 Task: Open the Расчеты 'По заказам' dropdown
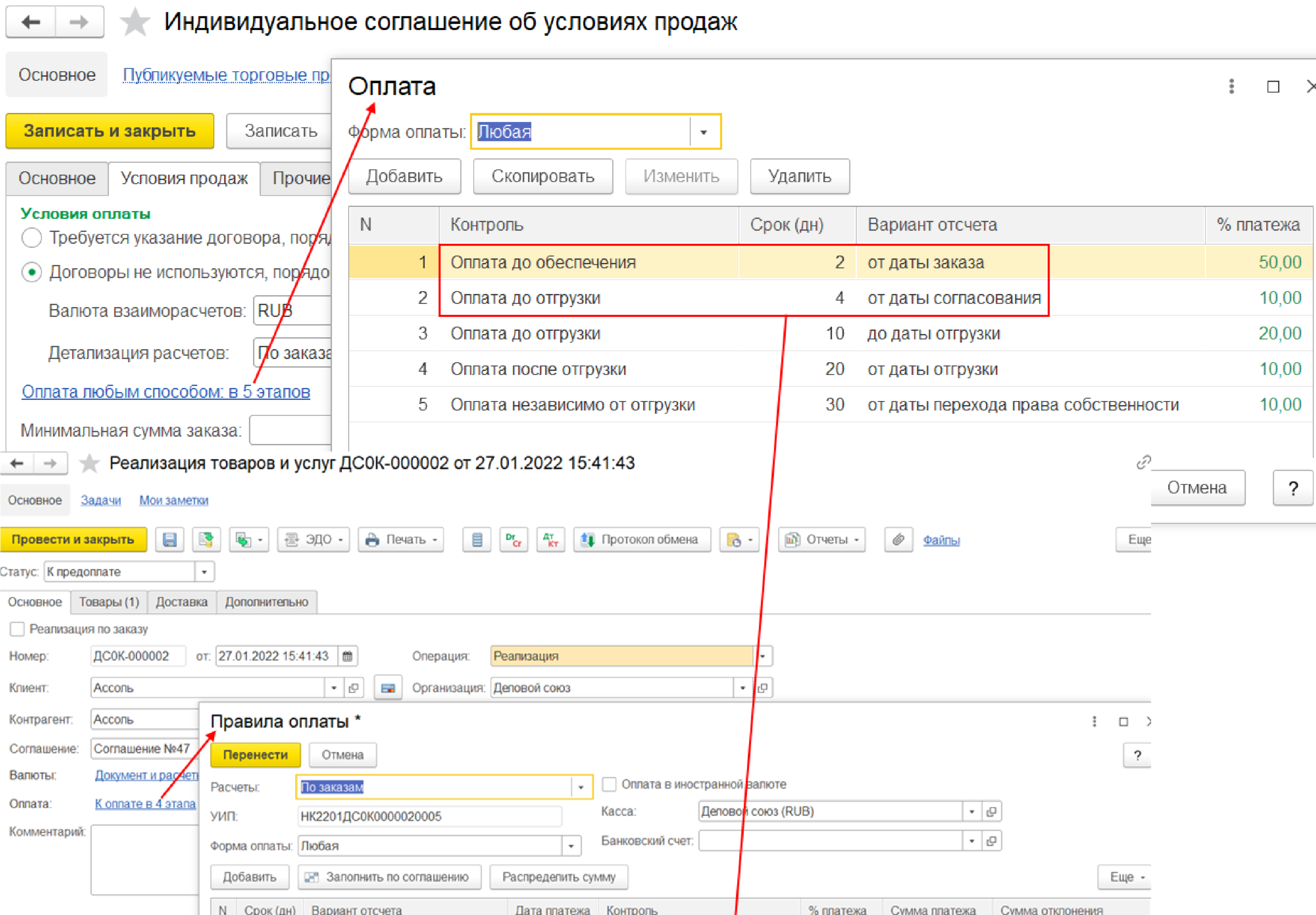[581, 787]
